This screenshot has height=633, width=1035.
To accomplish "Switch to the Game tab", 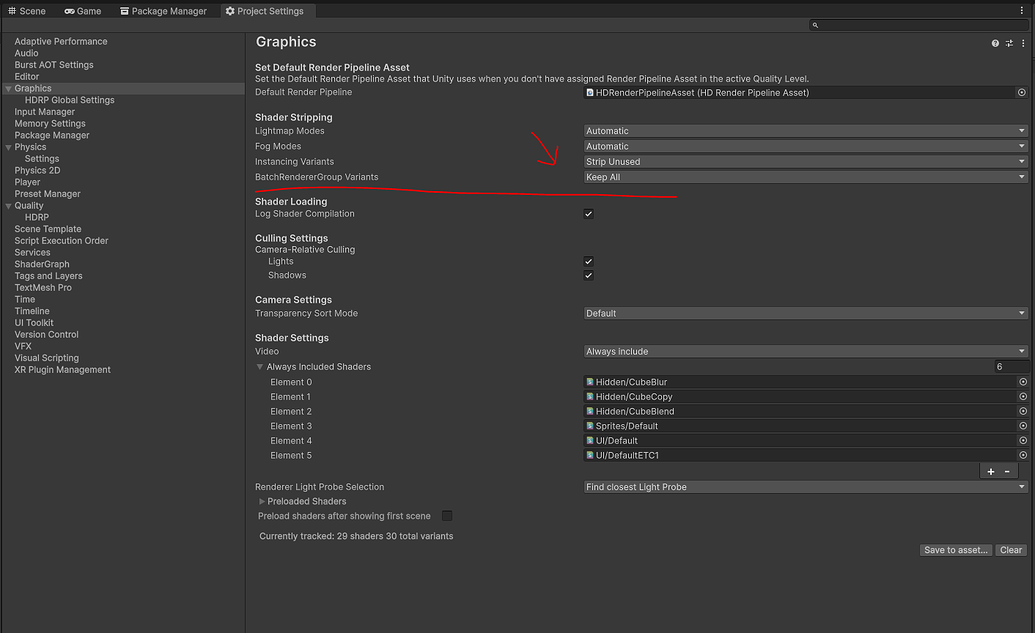I will pos(82,11).
